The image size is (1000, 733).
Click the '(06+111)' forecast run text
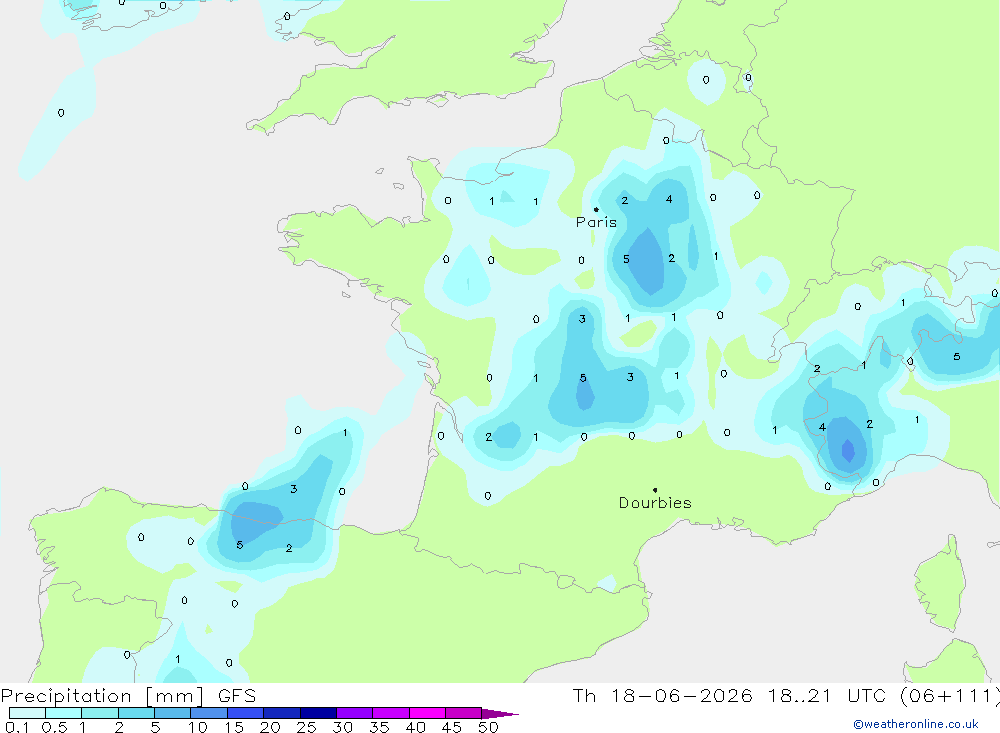949,696
